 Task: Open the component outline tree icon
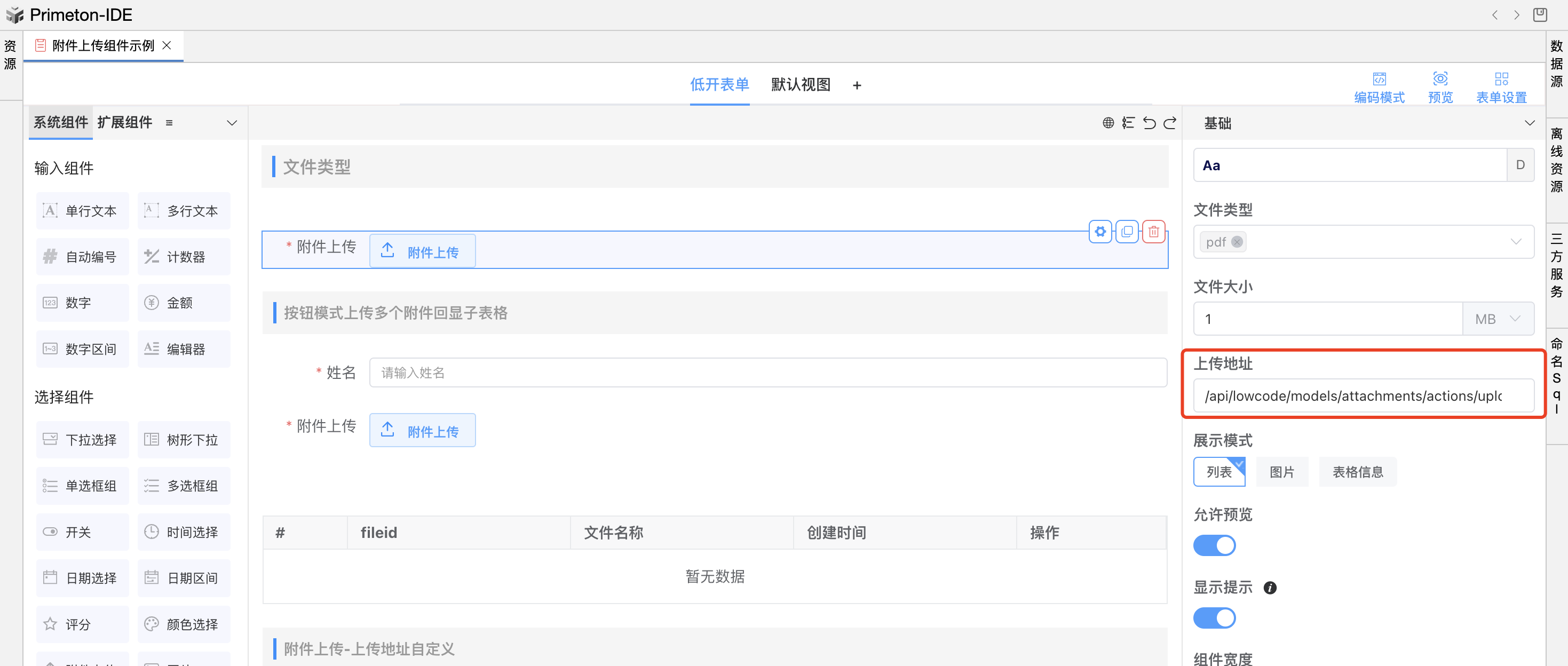(x=1128, y=123)
